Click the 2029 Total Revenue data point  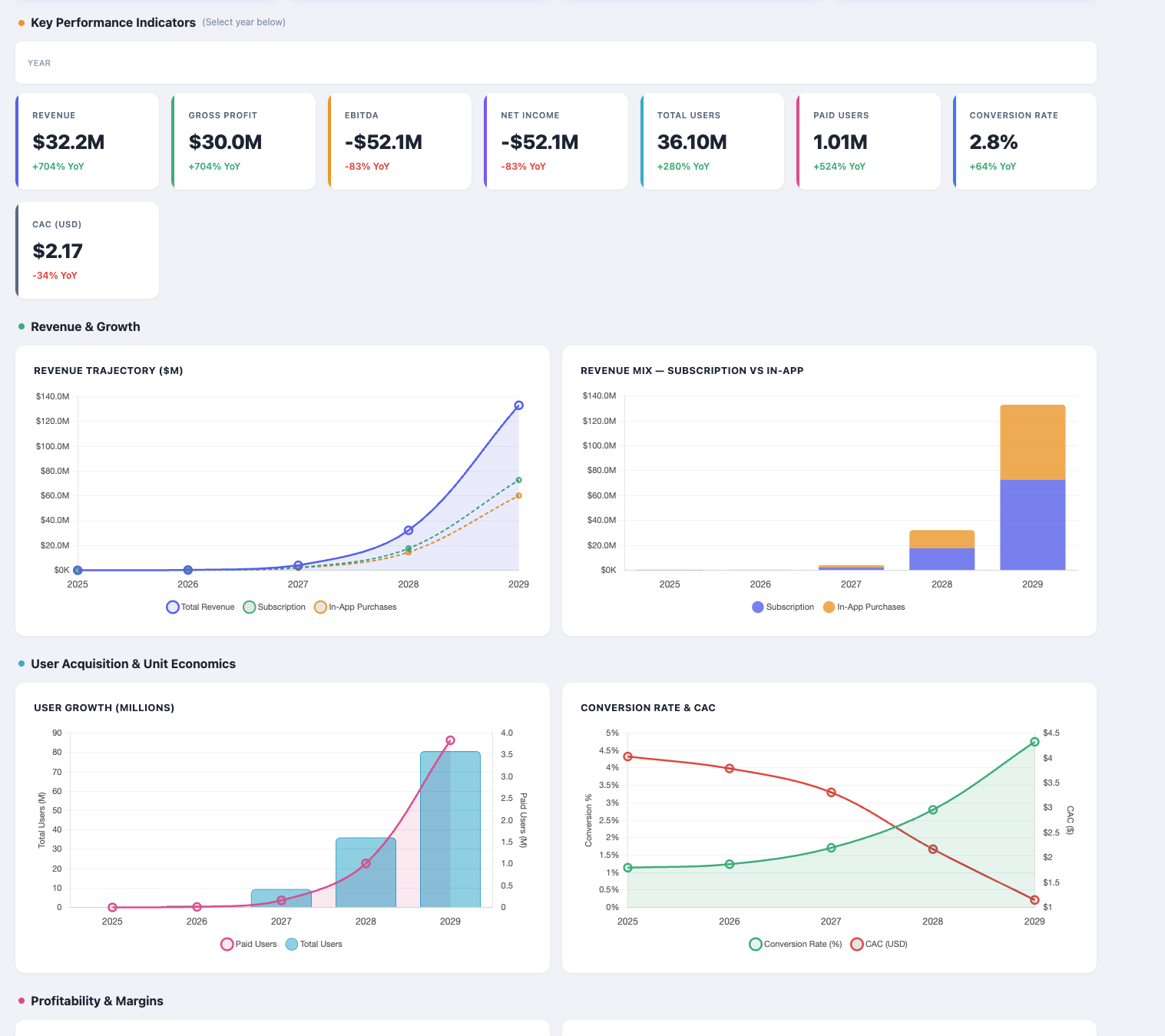518,405
